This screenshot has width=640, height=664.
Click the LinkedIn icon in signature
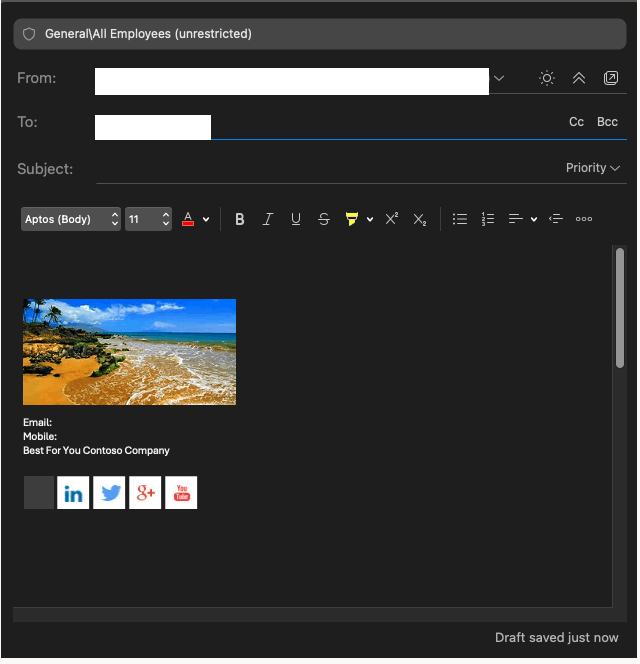click(73, 493)
